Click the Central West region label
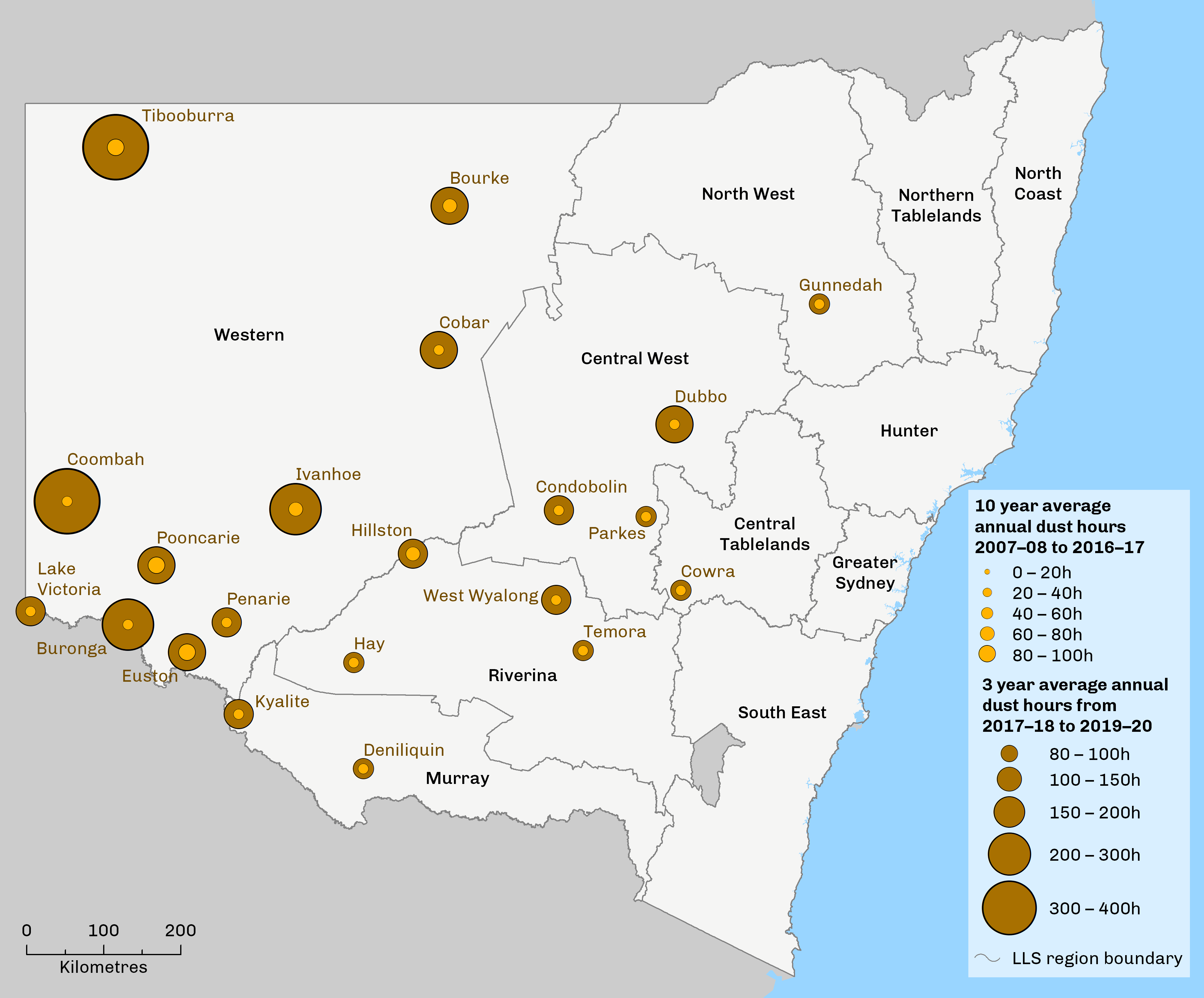This screenshot has height=998, width=1204. 635,358
